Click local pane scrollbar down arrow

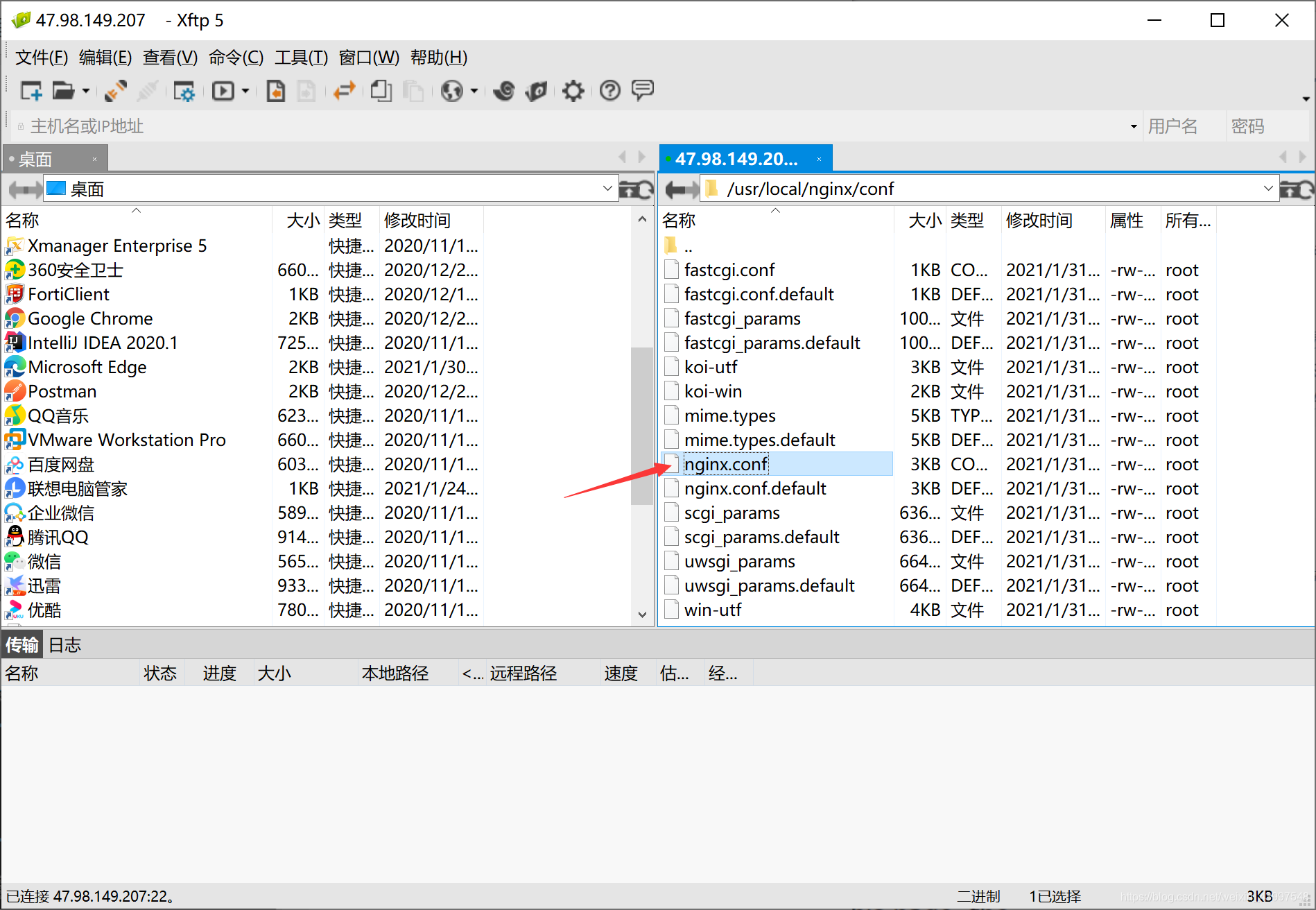point(642,615)
